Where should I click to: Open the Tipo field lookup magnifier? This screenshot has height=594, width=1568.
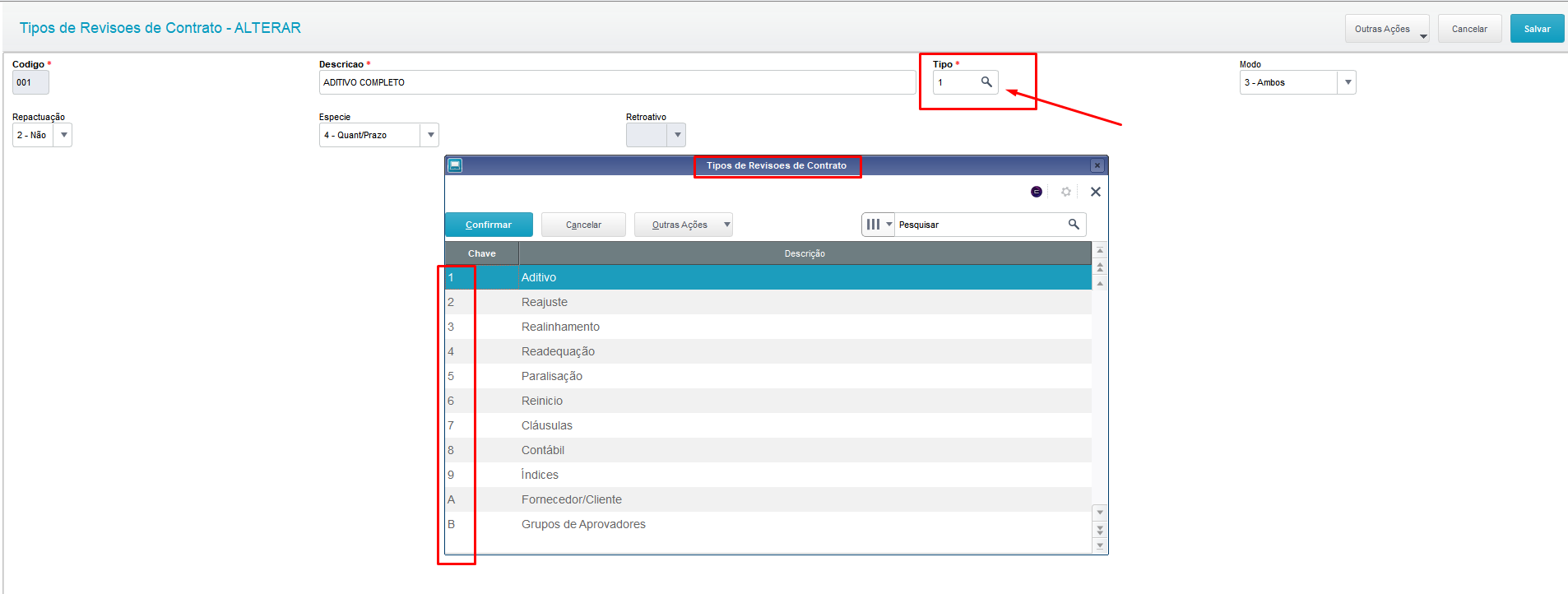pyautogui.click(x=986, y=82)
